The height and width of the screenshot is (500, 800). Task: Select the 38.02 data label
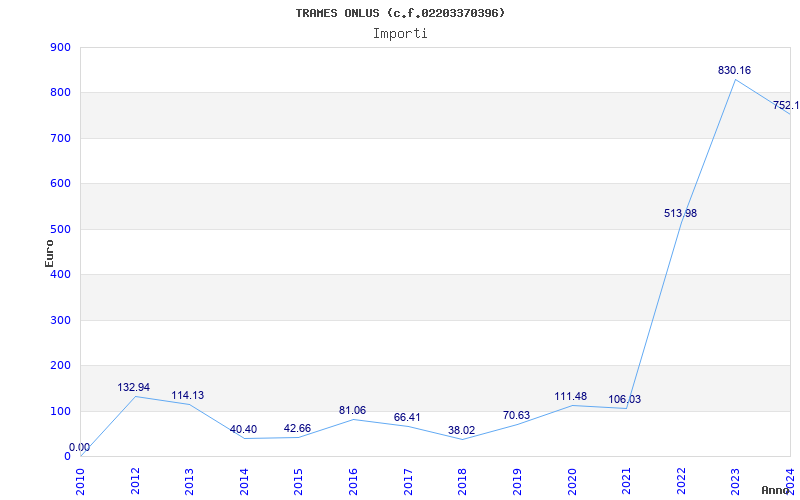[x=461, y=431]
